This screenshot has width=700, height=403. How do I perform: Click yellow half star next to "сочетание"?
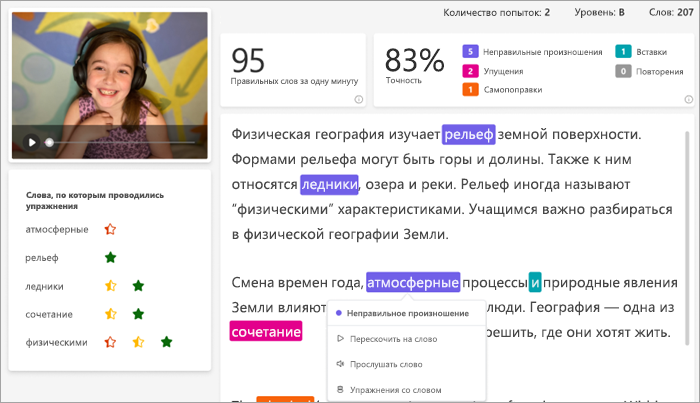[110, 314]
